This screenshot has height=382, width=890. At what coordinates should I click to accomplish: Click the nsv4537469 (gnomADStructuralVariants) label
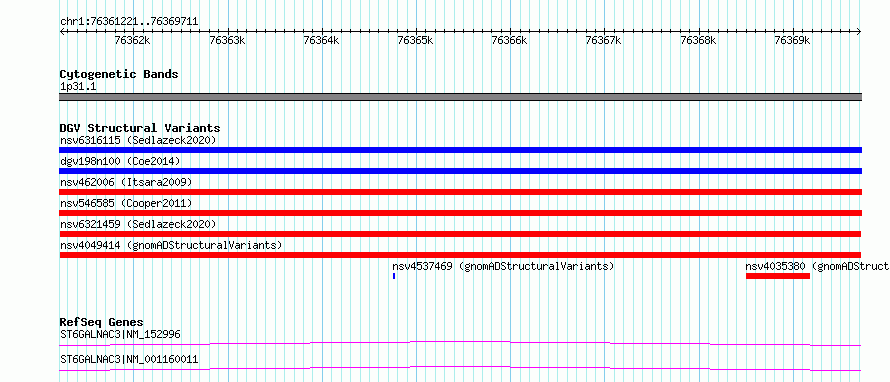503,266
